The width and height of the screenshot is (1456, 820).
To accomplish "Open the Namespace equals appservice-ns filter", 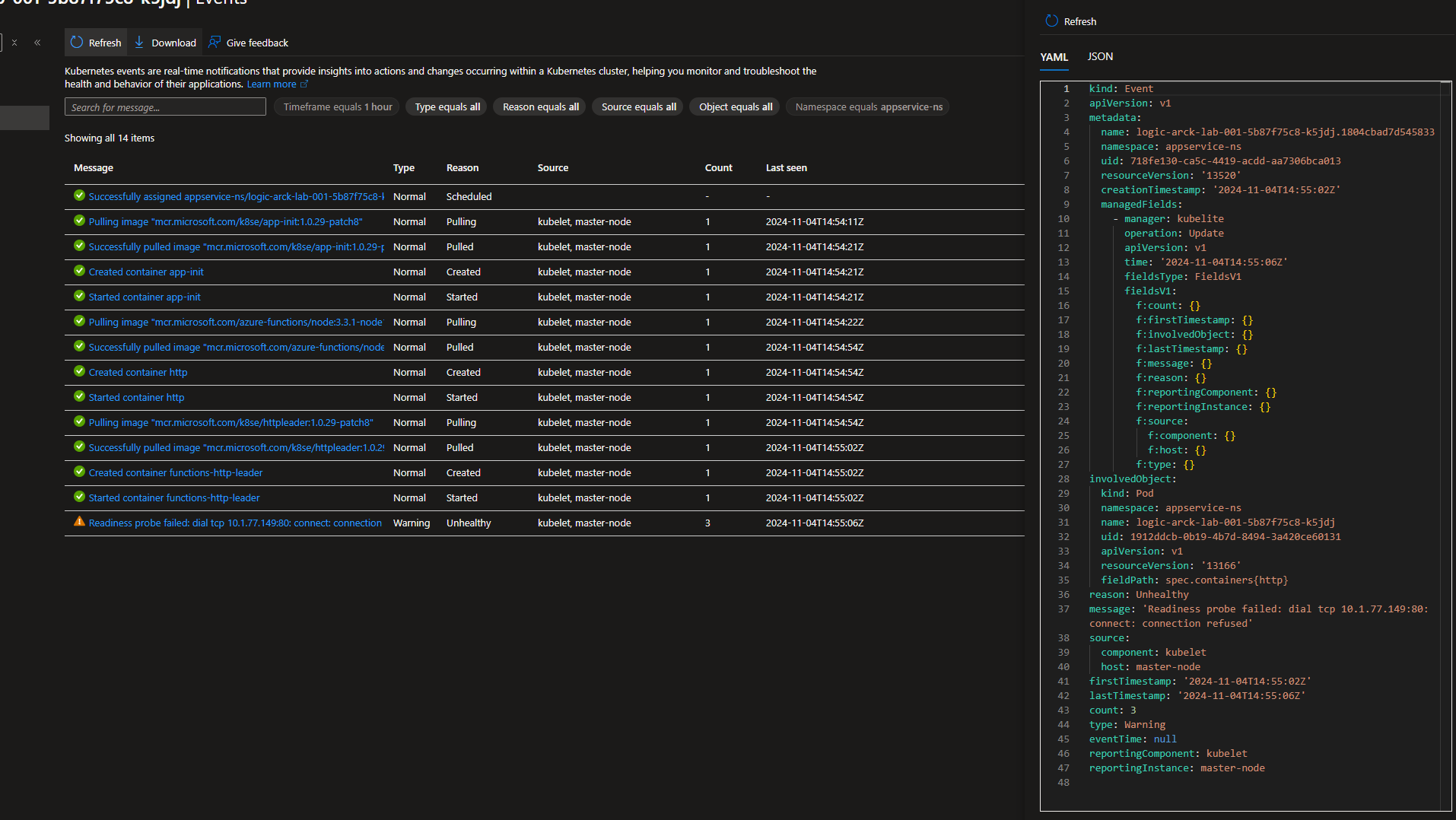I will point(869,107).
